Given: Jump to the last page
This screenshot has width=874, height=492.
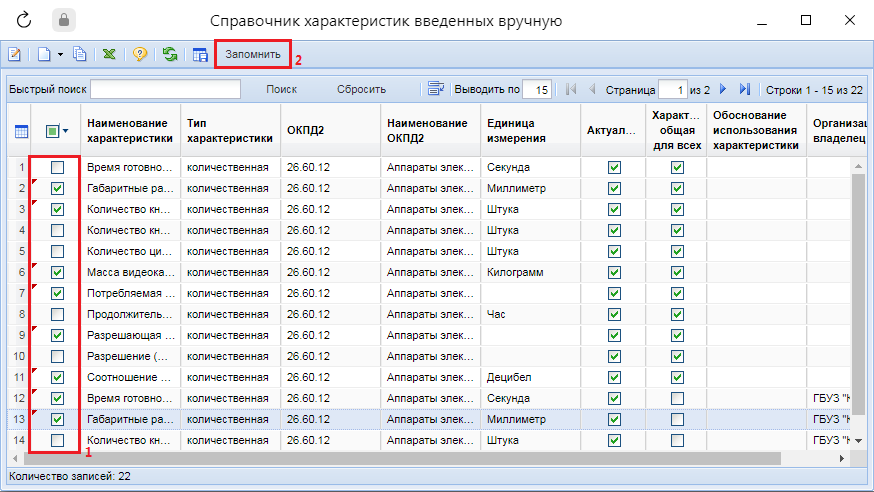Looking at the screenshot, I should tap(744, 89).
